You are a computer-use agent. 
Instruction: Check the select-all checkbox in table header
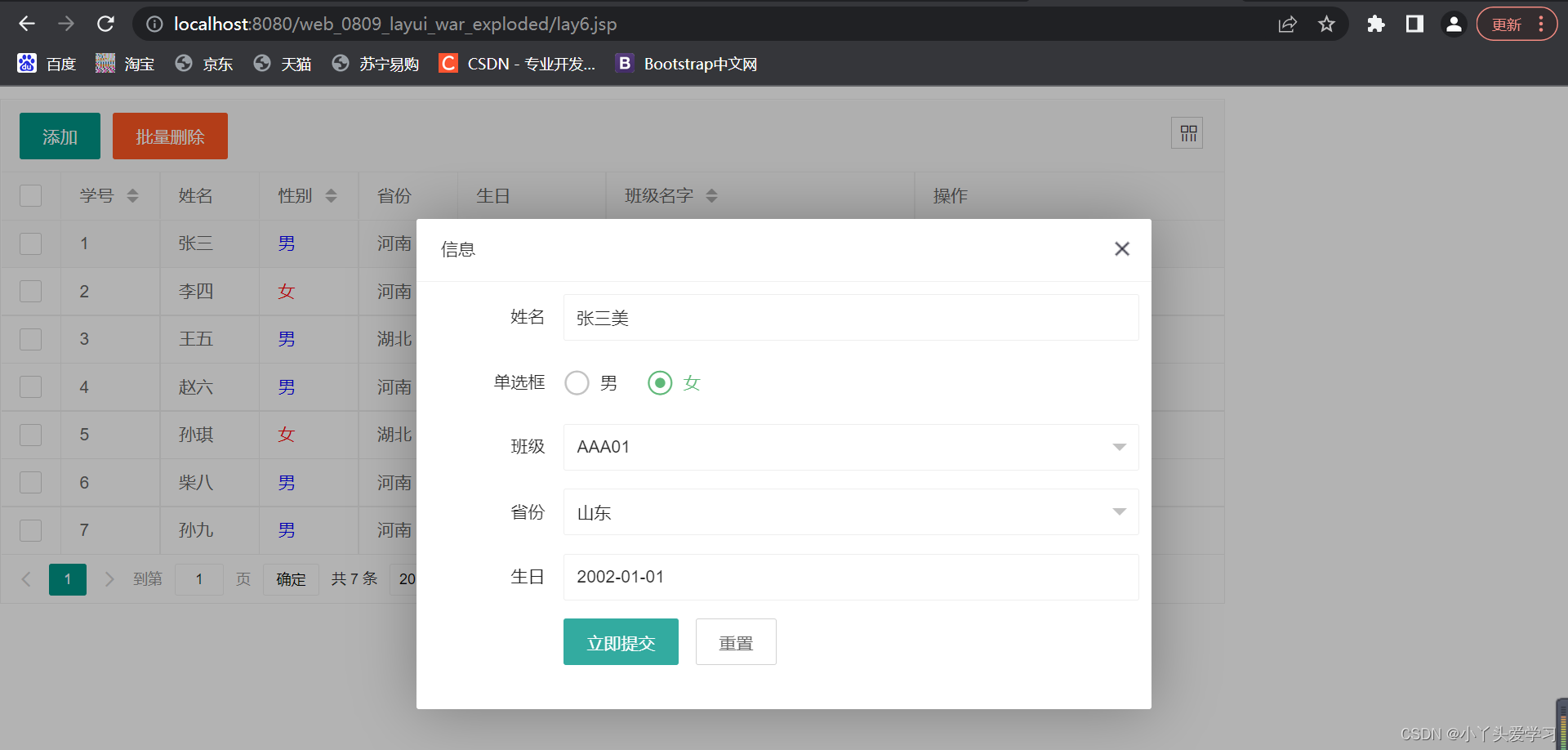tap(30, 195)
